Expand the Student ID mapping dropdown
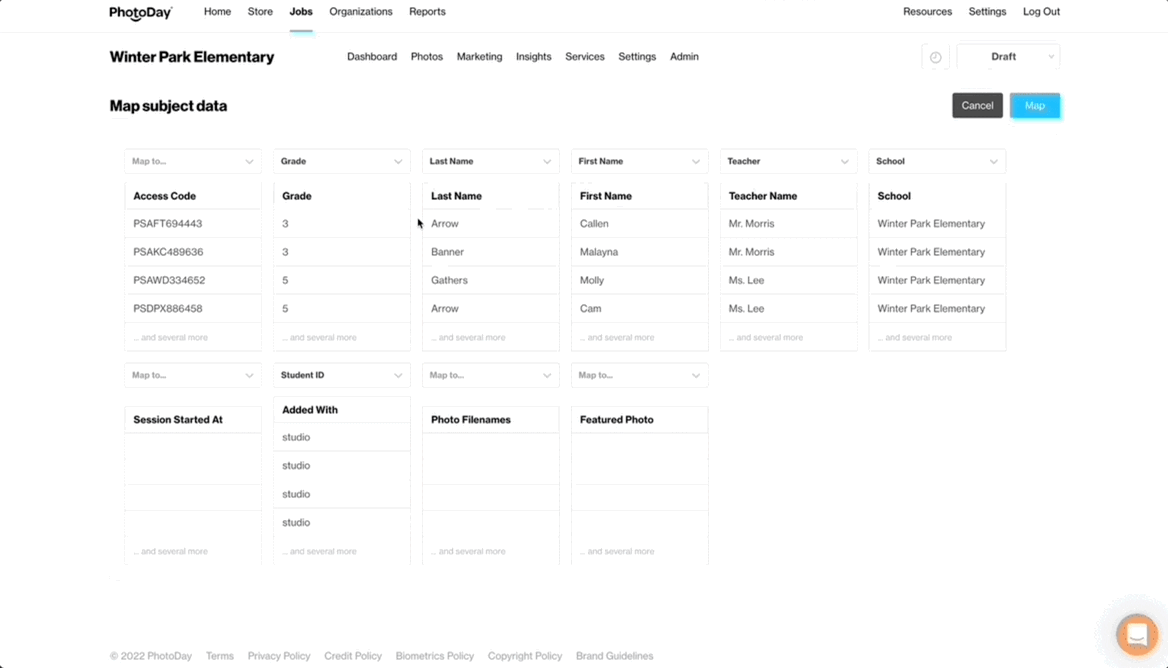1168x668 pixels. (x=341, y=375)
